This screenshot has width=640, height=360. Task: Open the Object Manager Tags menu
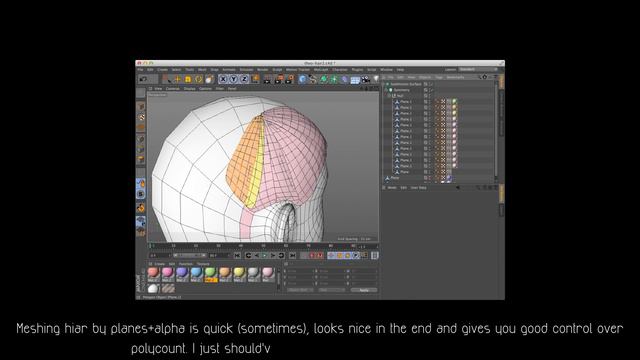pyautogui.click(x=439, y=77)
